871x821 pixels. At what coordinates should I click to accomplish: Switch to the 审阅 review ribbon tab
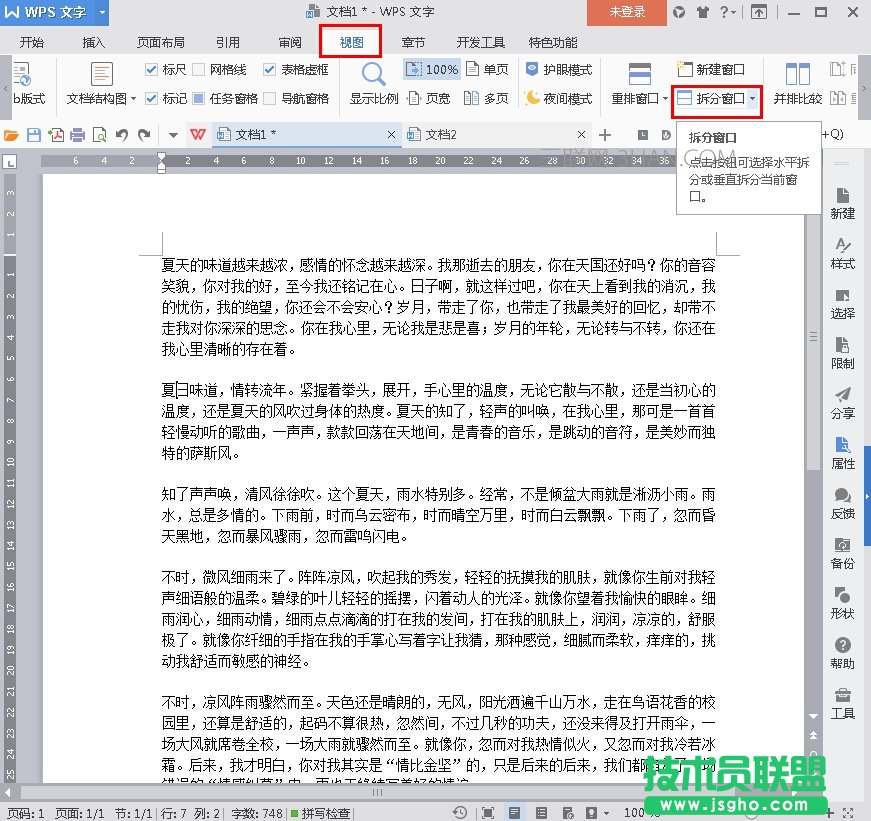click(x=289, y=41)
